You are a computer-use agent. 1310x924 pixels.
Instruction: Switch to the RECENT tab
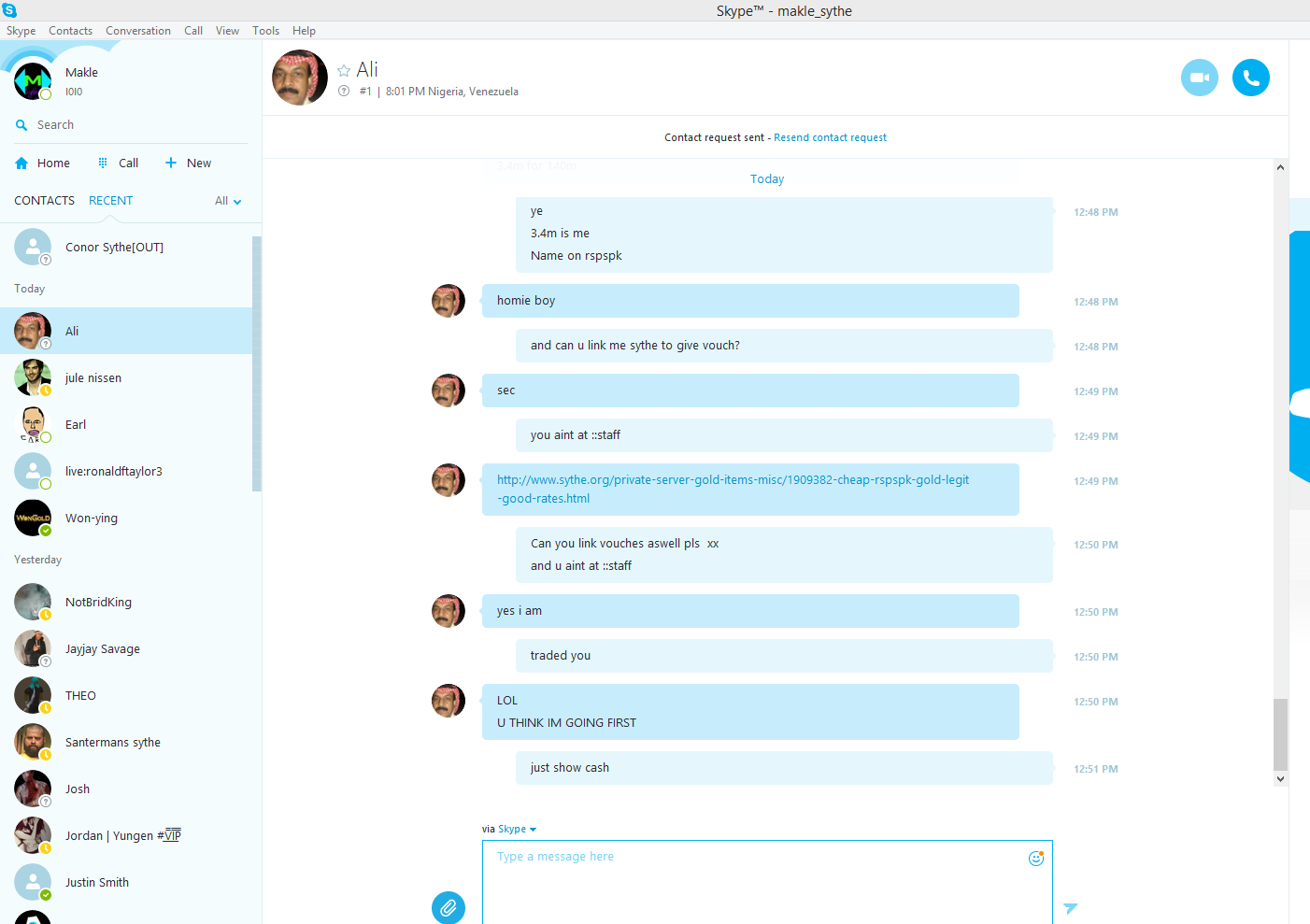pos(111,201)
